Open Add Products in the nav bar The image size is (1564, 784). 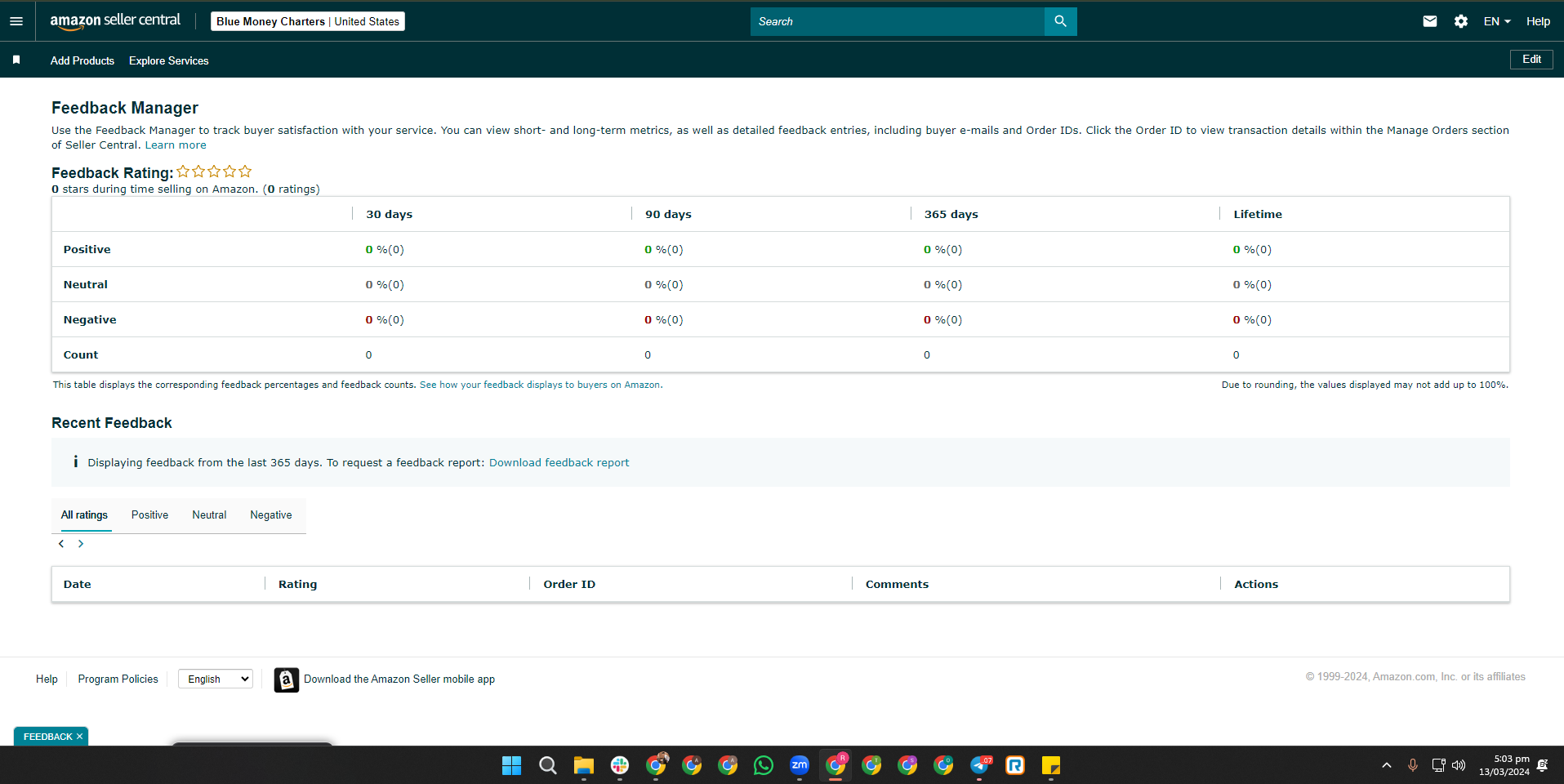click(x=82, y=60)
